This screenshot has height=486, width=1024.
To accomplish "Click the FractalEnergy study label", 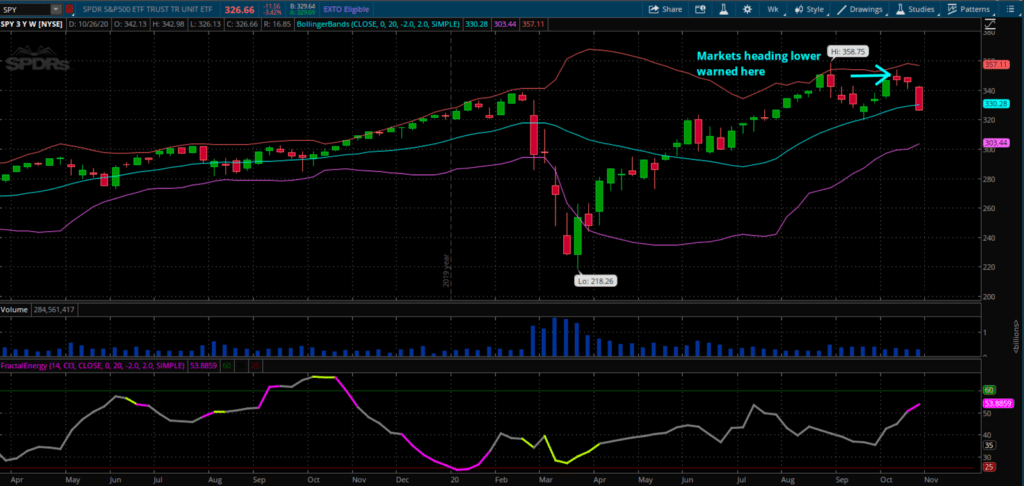I will (x=93, y=366).
